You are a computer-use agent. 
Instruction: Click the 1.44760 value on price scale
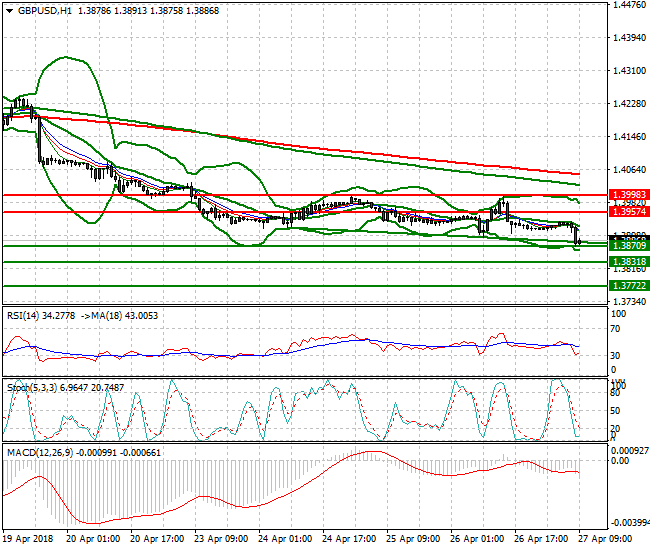click(628, 6)
